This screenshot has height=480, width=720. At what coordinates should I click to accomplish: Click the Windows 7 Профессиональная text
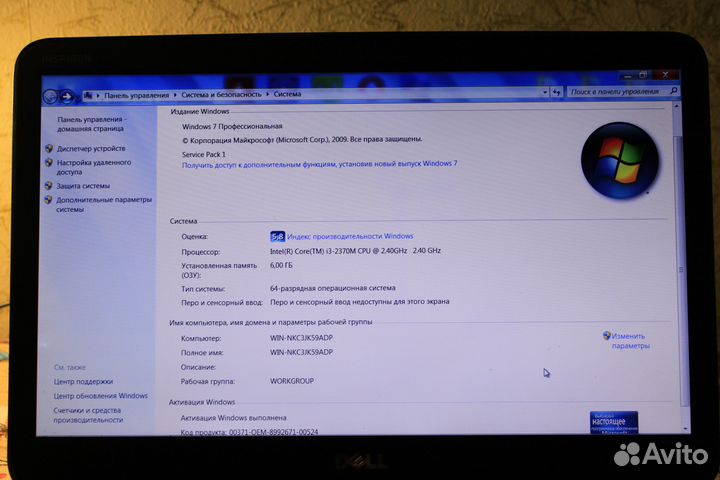pos(232,126)
